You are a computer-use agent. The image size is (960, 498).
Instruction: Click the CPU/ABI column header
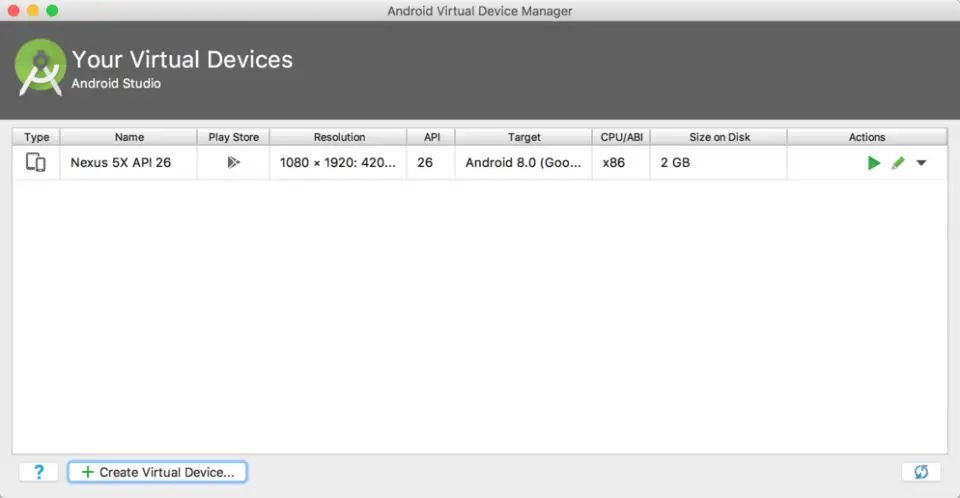621,137
